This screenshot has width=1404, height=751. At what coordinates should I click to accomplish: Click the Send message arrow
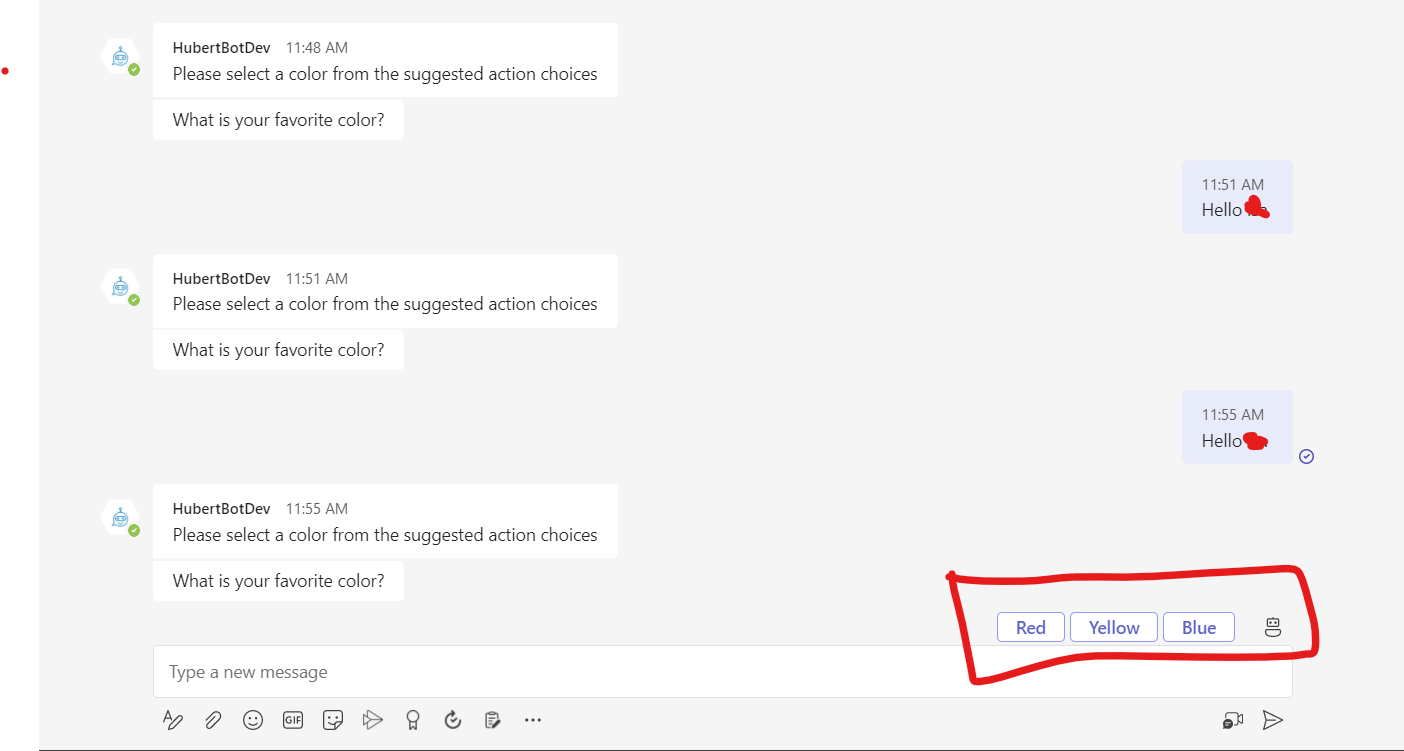[x=1272, y=719]
